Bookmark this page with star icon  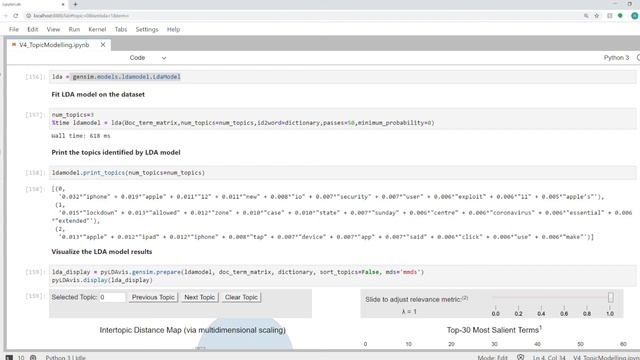[597, 16]
